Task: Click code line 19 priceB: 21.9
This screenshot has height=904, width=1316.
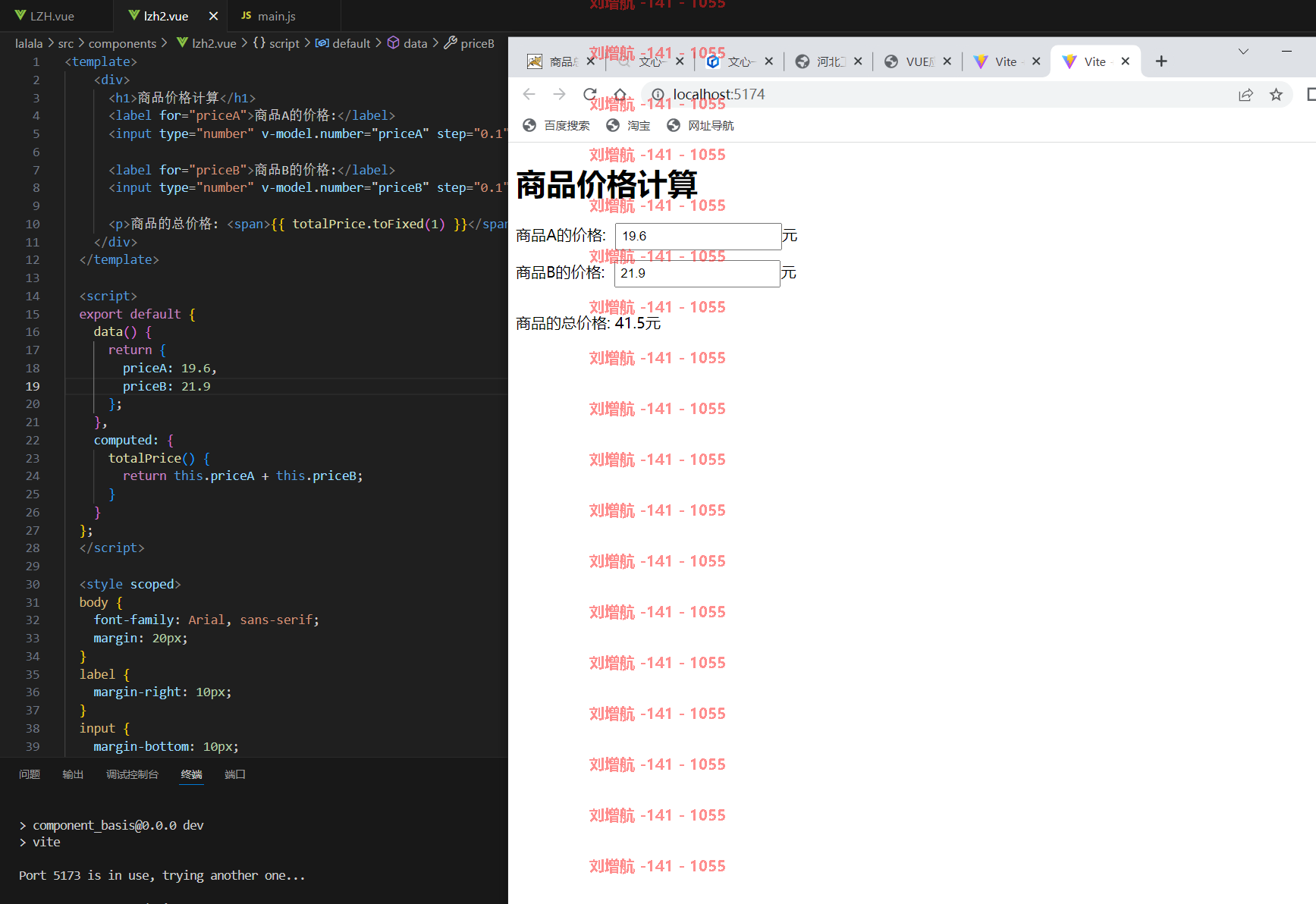Action: tap(167, 386)
